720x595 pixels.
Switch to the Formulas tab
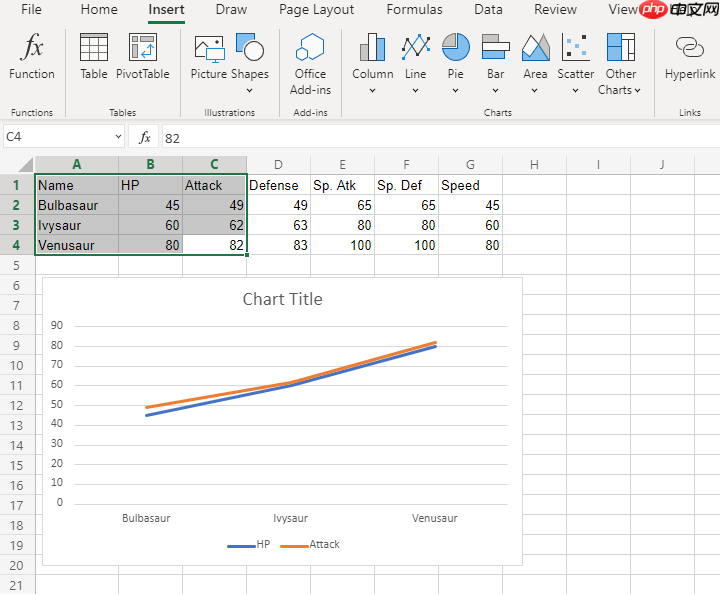click(414, 9)
